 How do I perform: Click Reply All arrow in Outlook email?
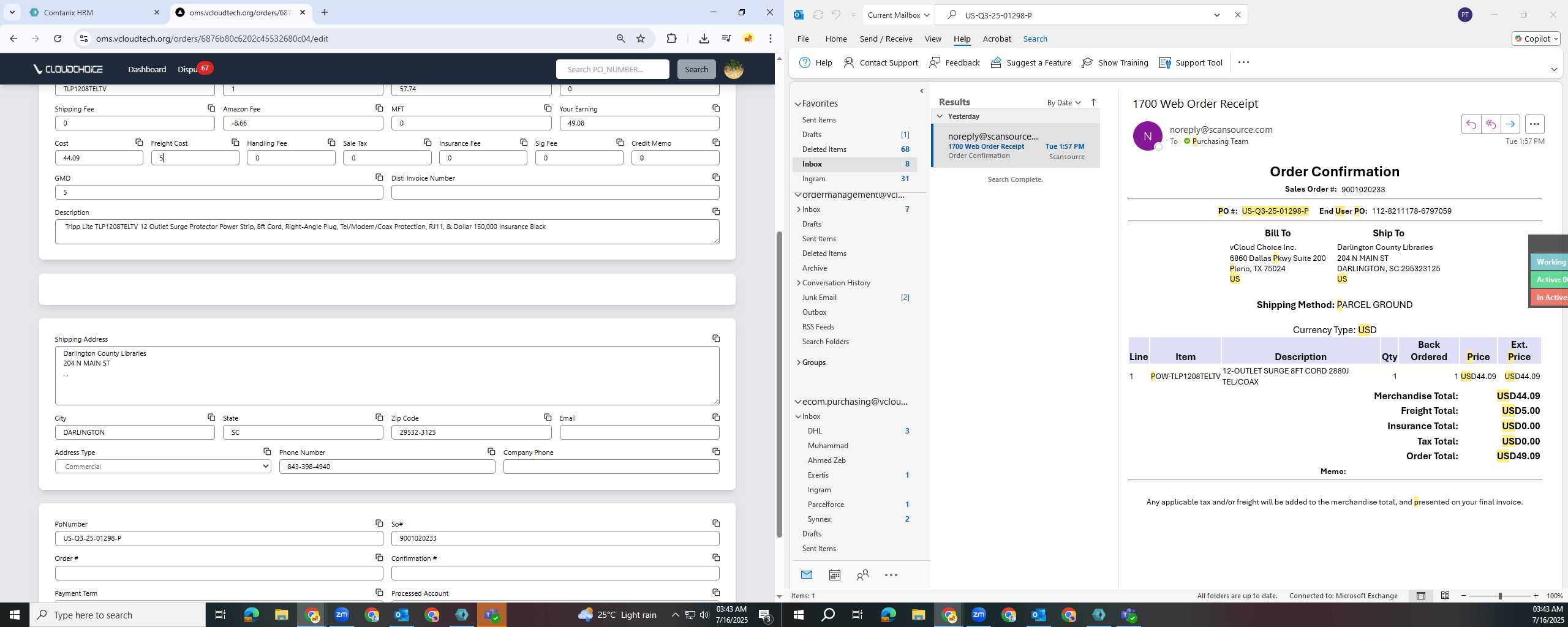(1491, 124)
